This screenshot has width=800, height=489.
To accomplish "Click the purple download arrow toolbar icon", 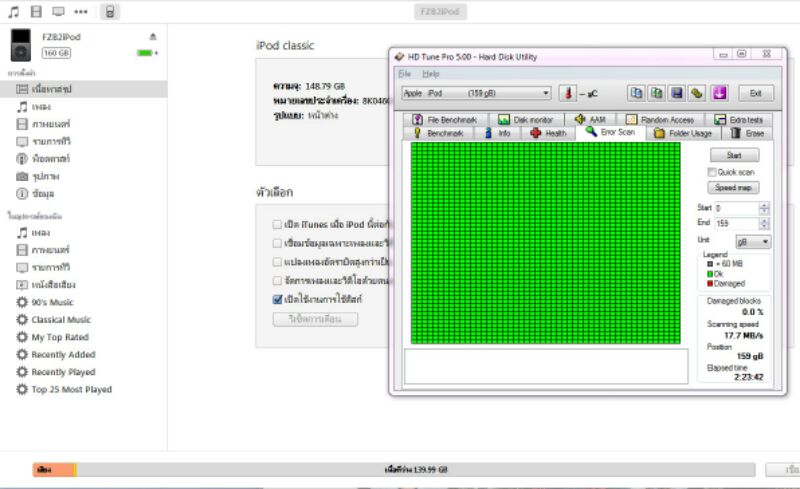I will (718, 93).
